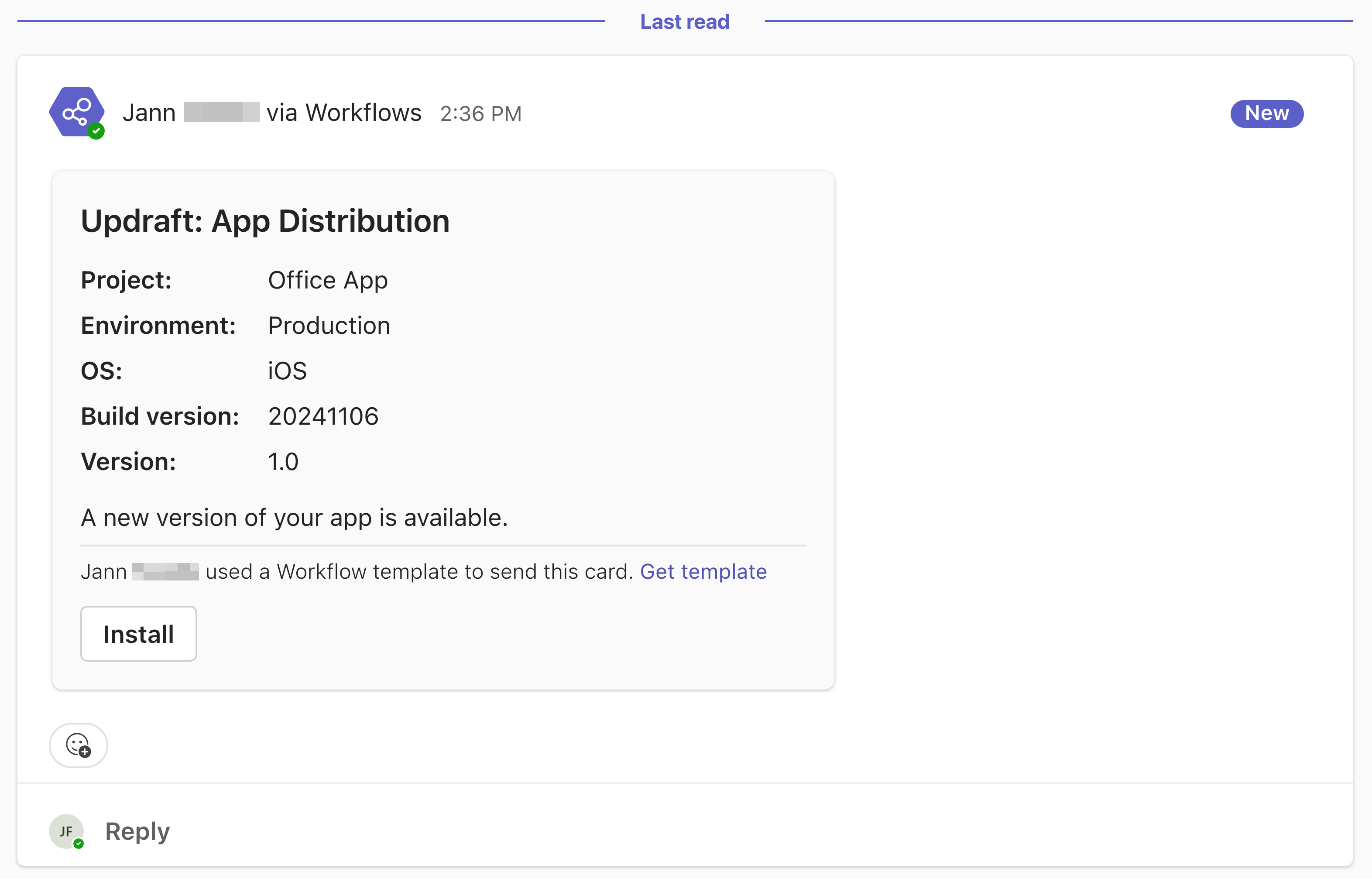This screenshot has height=879, width=1372.
Task: Click the Updraft: App Distribution card title
Action: (265, 221)
